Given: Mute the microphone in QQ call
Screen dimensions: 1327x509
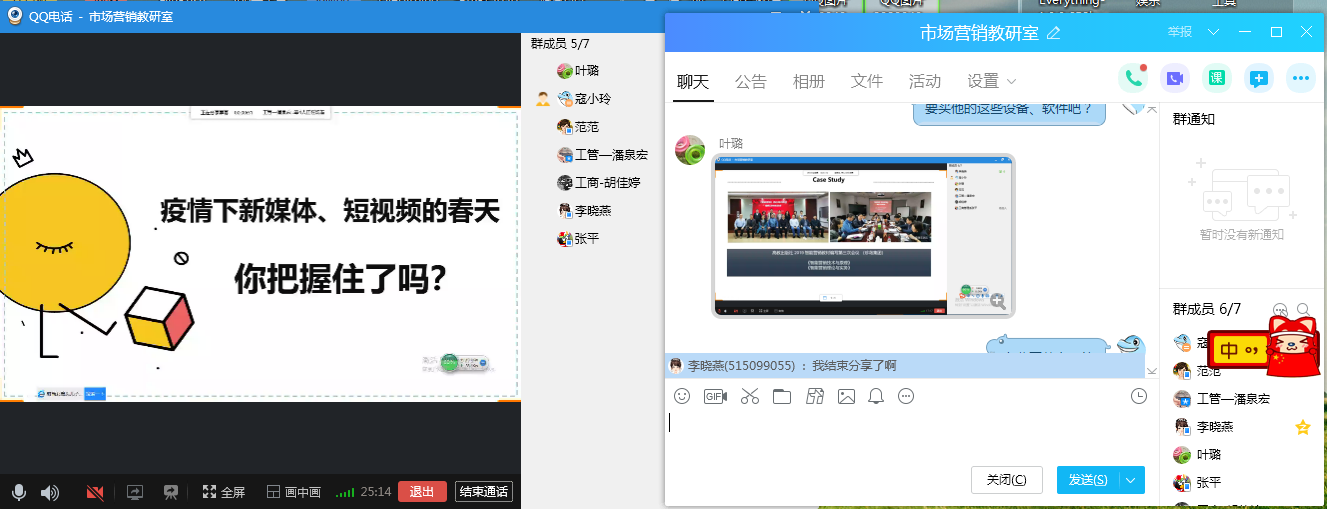Looking at the screenshot, I should (x=18, y=492).
